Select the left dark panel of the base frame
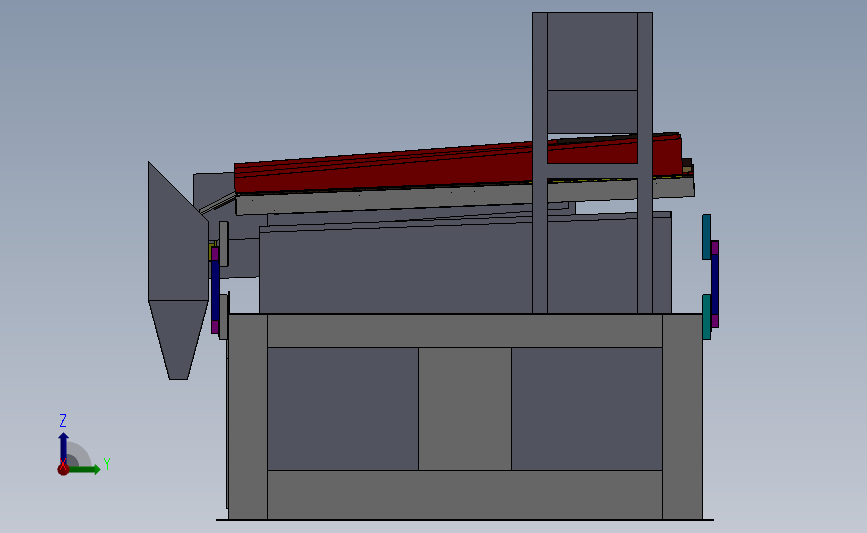The height and width of the screenshot is (533, 867). click(x=343, y=409)
